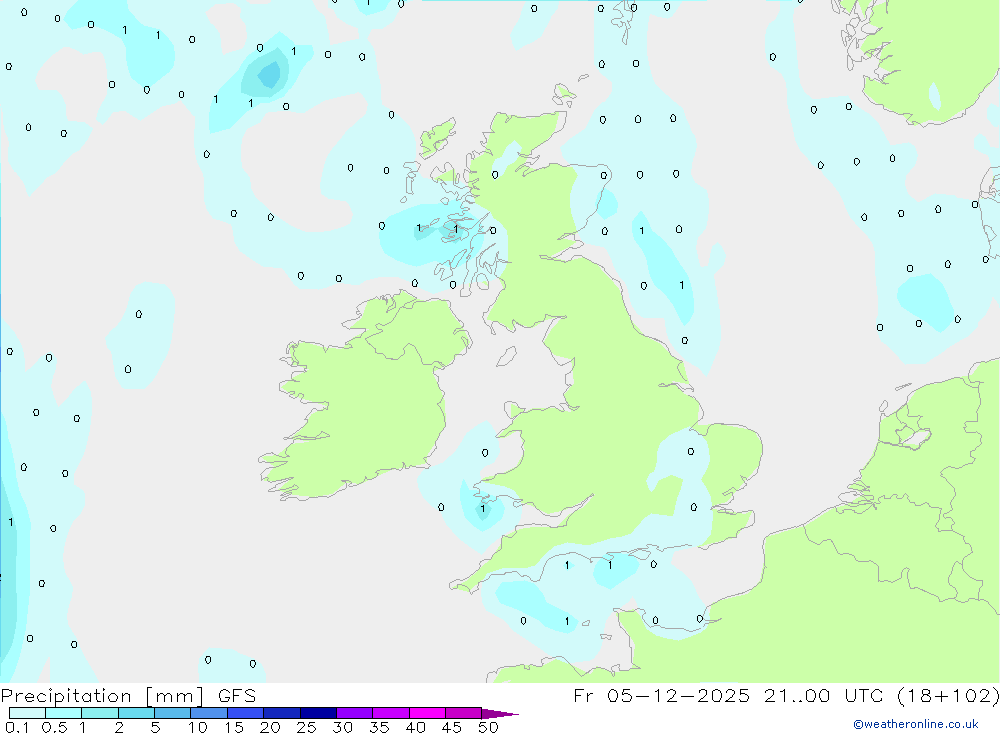Click the '25' legend scale value
The image size is (1000, 733).
[306, 727]
